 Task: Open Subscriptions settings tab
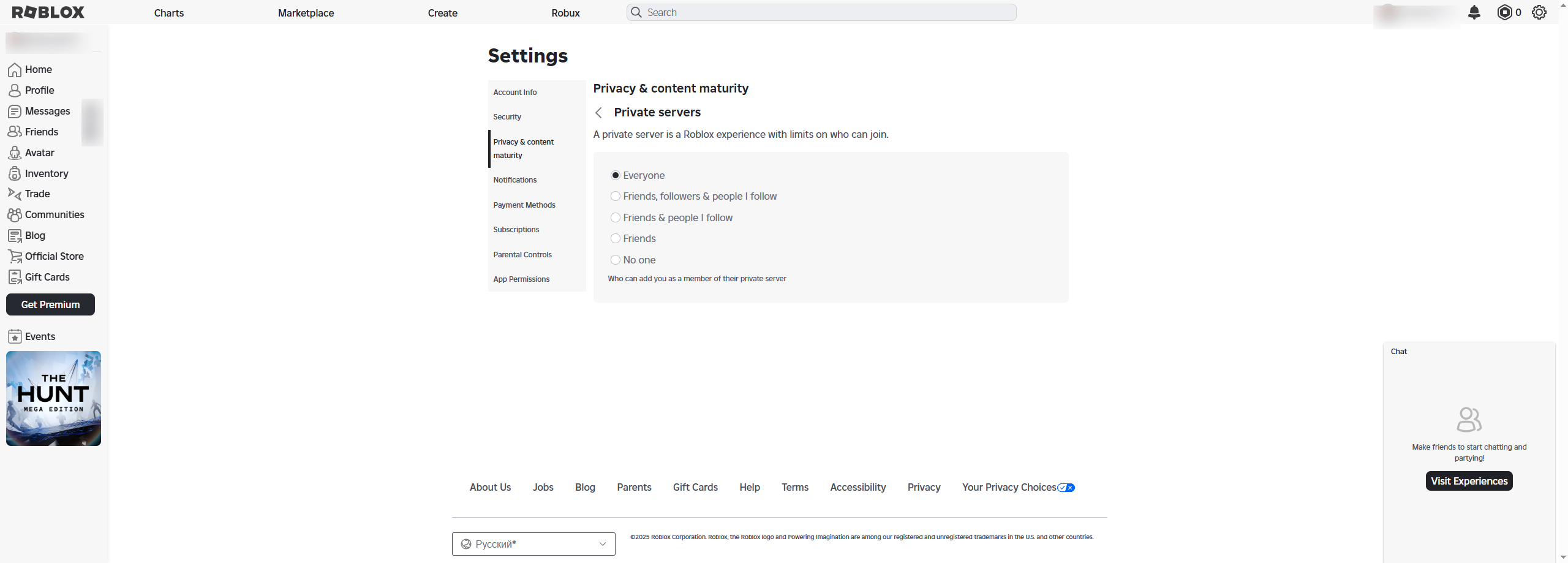click(x=537, y=230)
